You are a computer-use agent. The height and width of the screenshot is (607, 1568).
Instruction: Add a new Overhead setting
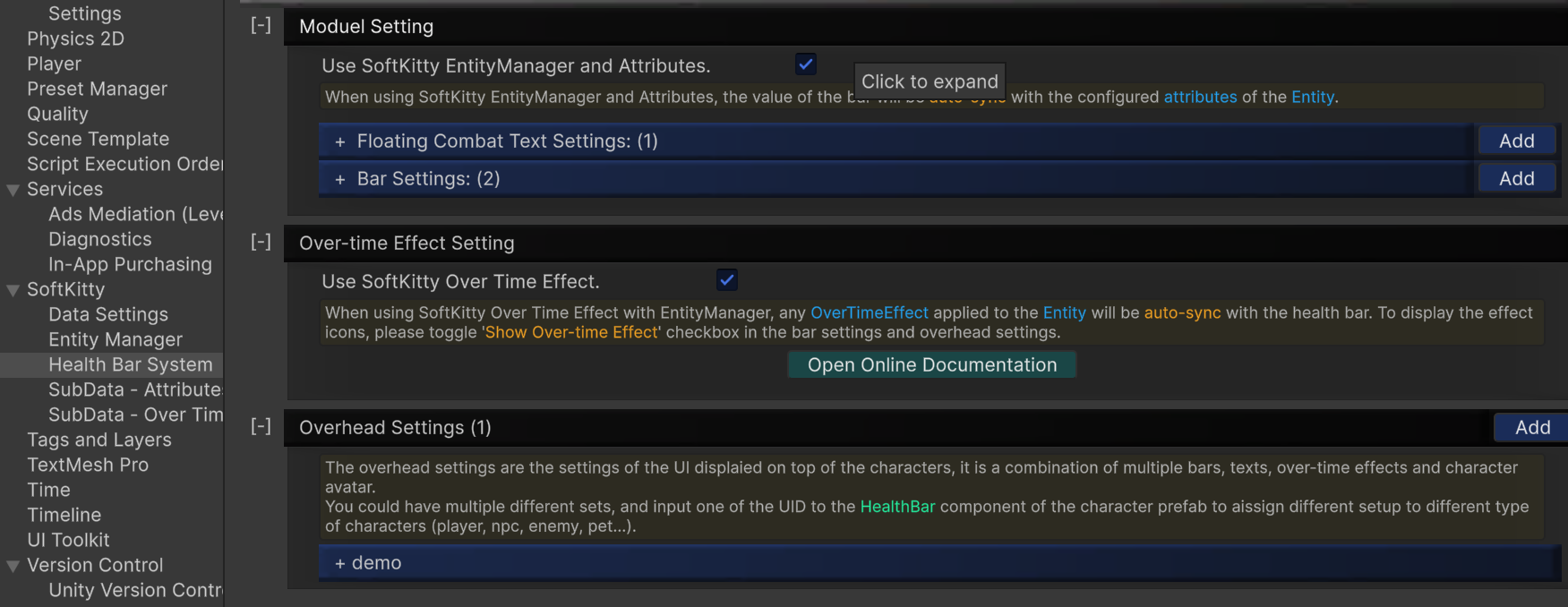1532,427
